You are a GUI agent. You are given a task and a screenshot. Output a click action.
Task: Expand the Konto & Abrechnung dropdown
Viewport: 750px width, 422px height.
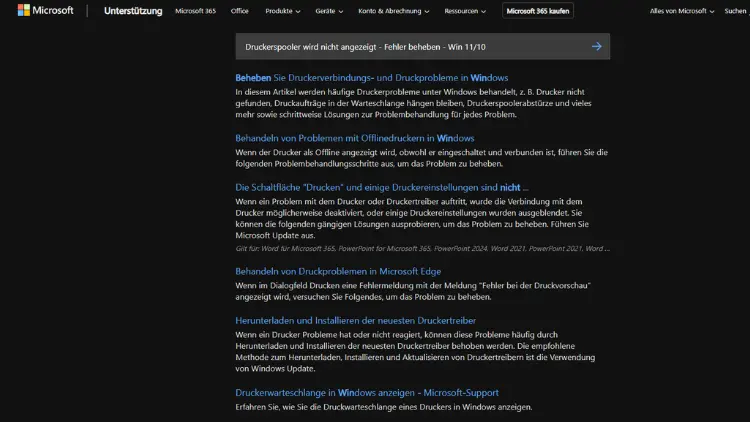click(x=394, y=11)
